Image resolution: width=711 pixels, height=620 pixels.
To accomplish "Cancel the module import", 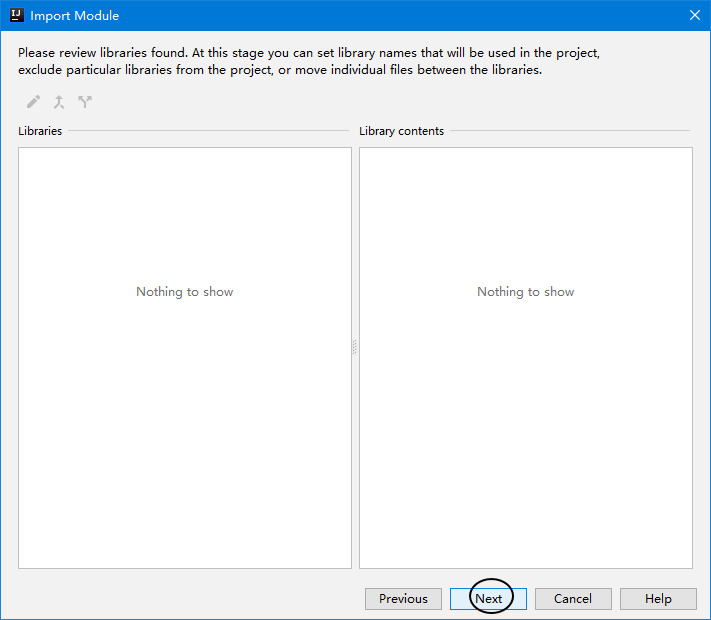I will pos(573,599).
